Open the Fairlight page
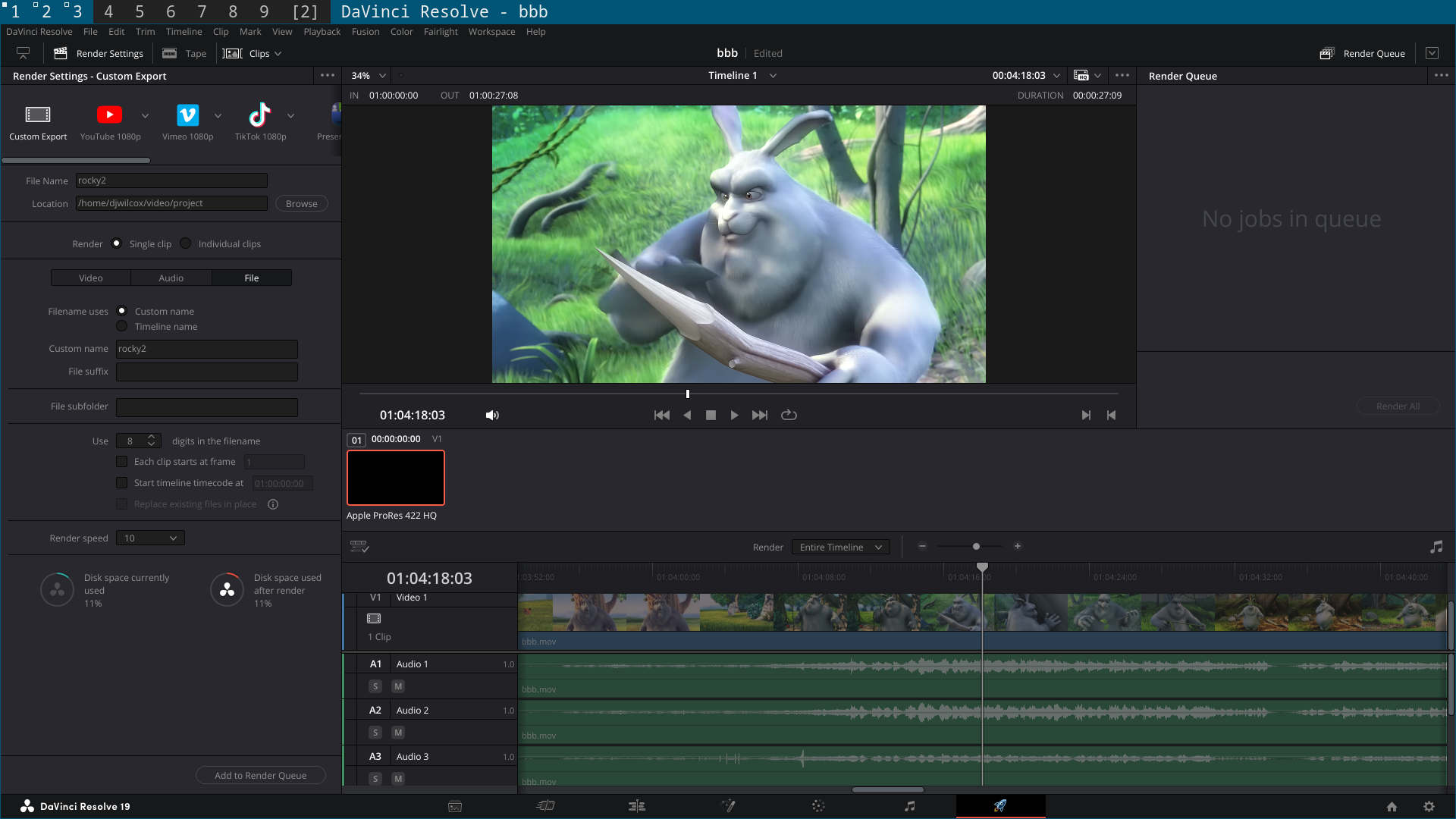The height and width of the screenshot is (819, 1456). [x=910, y=806]
